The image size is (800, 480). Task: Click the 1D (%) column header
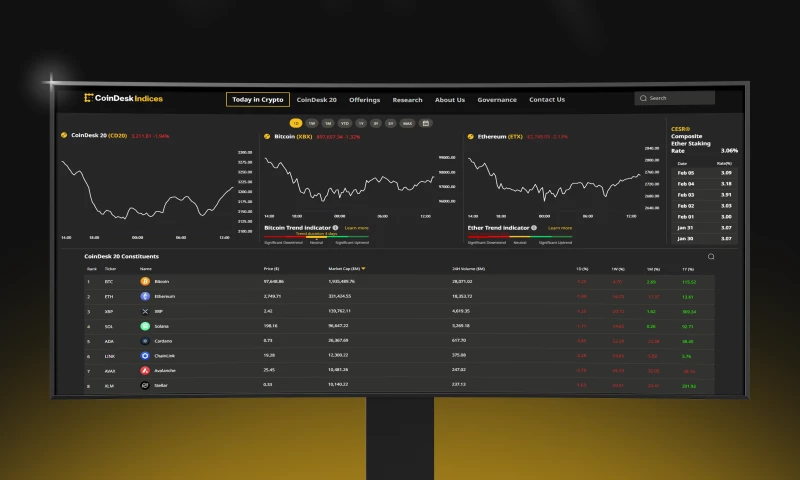point(582,269)
